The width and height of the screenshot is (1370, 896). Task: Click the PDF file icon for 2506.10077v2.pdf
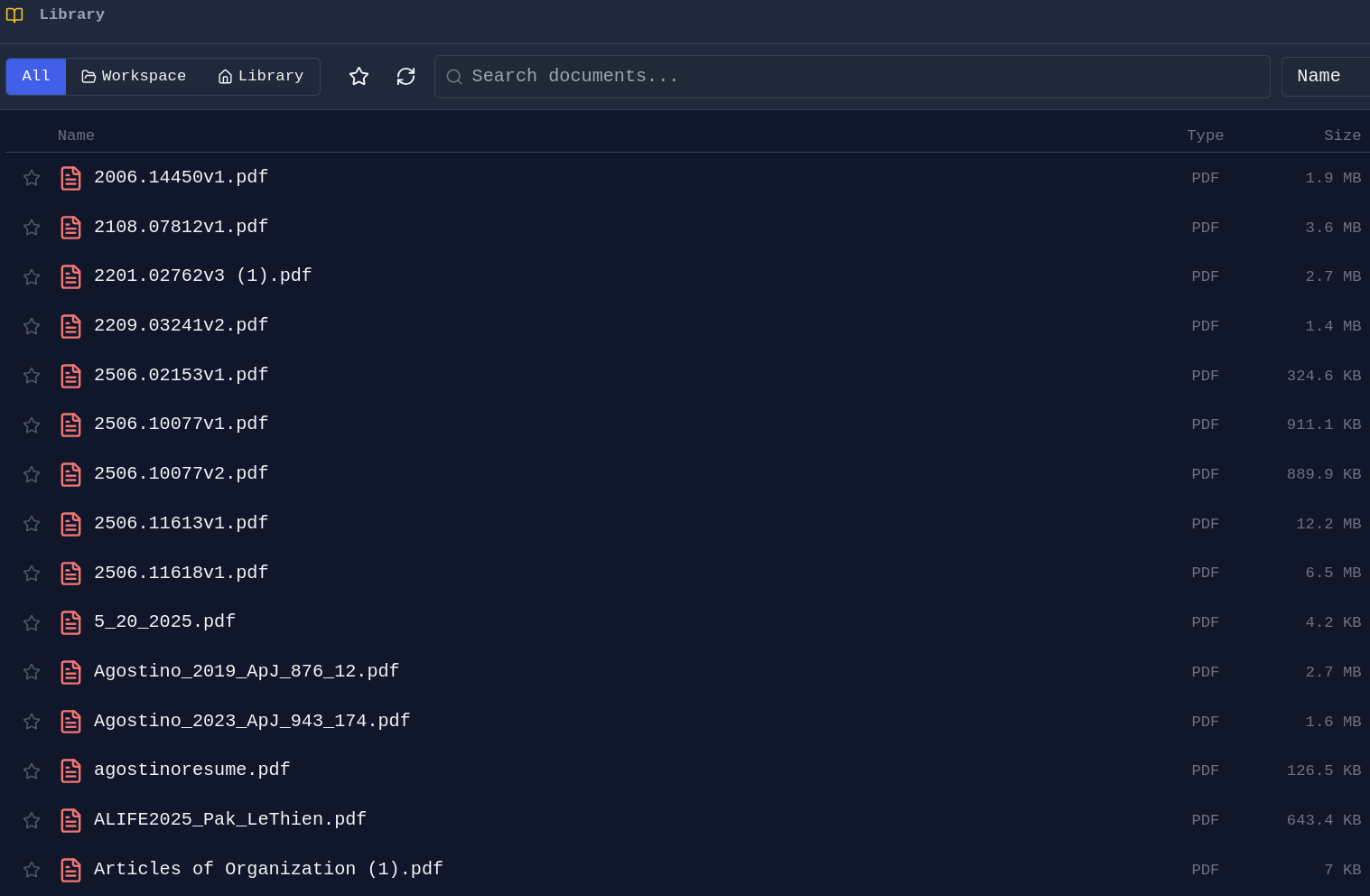pos(70,474)
